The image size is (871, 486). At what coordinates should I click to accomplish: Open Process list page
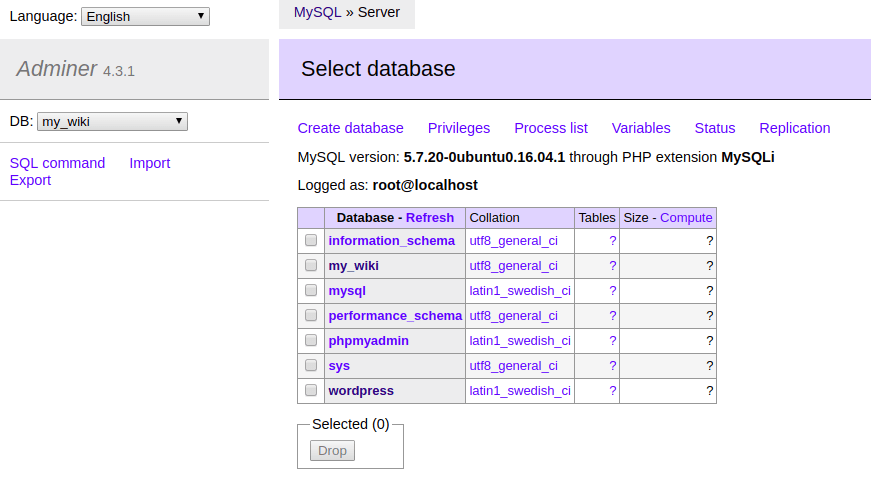pyautogui.click(x=550, y=128)
